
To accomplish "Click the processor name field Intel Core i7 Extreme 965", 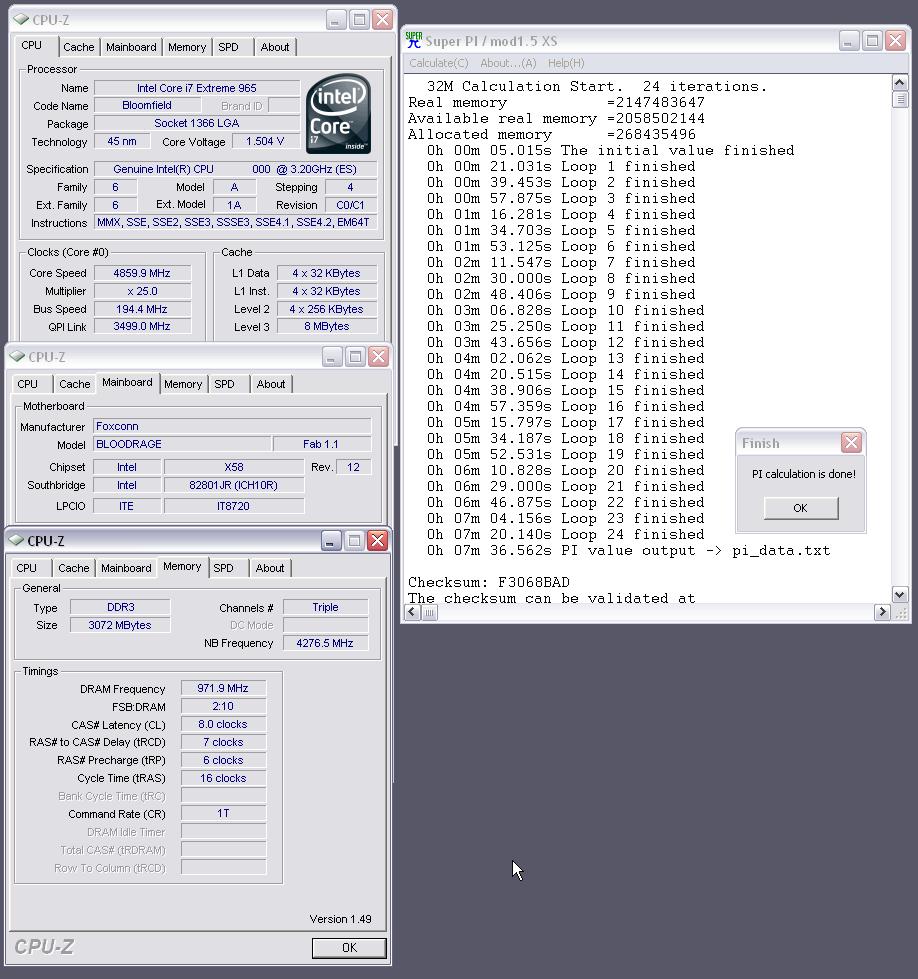I will (197, 88).
